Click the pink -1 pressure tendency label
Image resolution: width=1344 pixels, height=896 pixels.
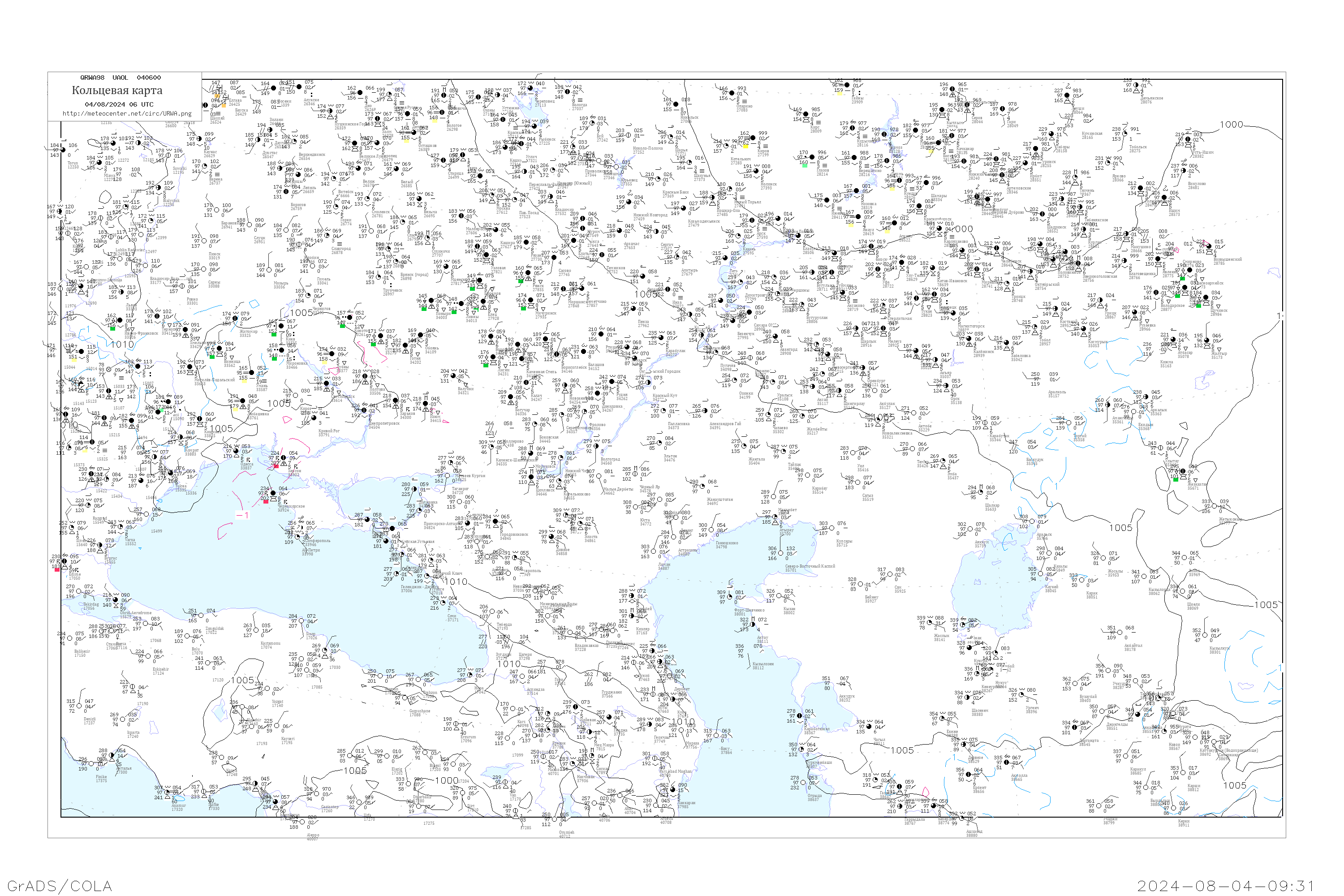pyautogui.click(x=242, y=515)
